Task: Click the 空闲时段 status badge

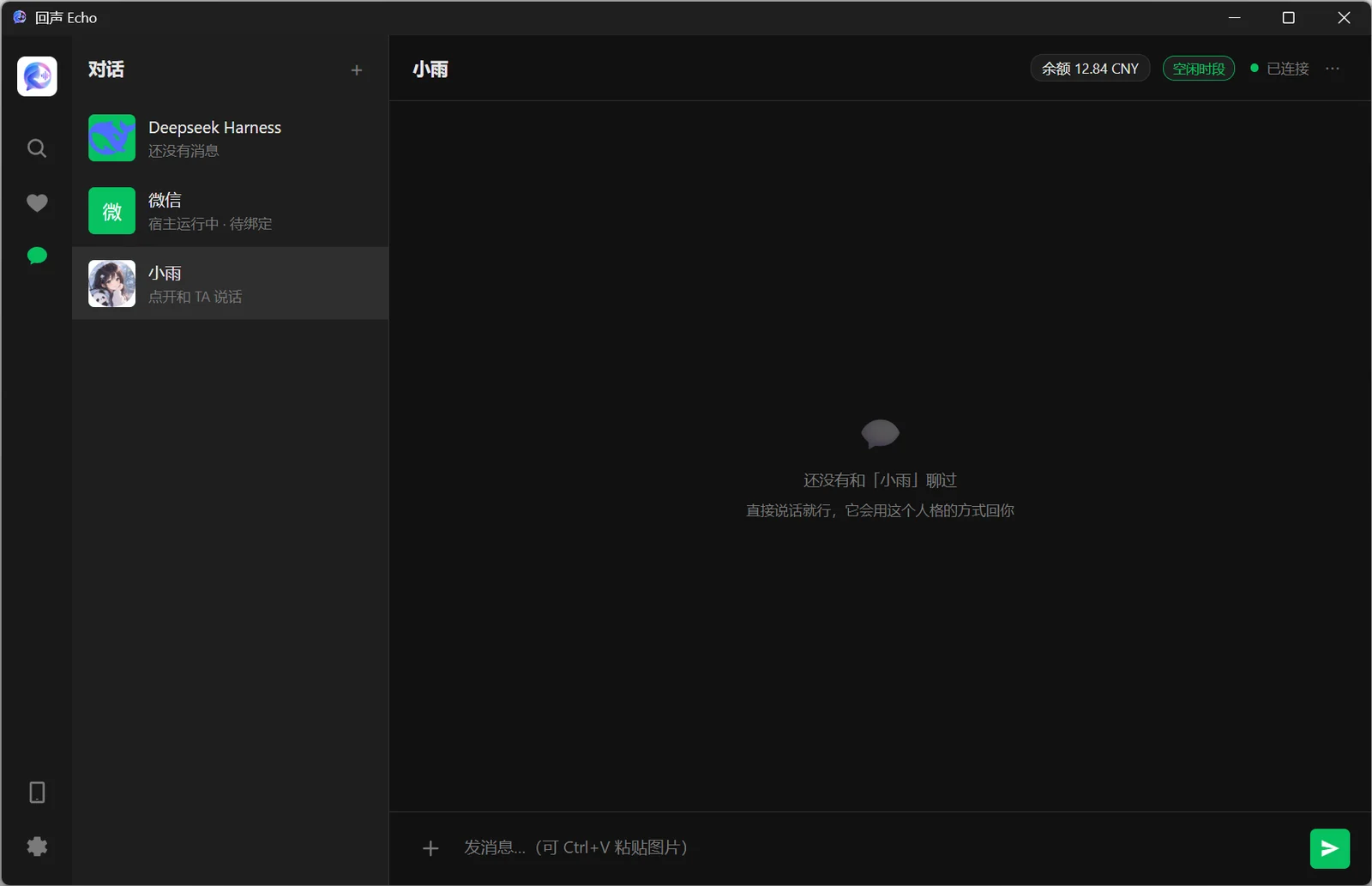Action: pyautogui.click(x=1199, y=69)
